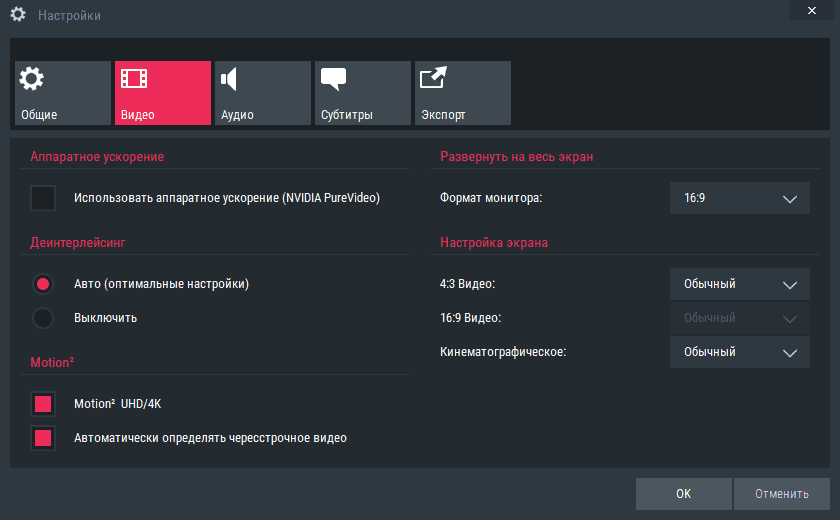Close the Настройки window
This screenshot has width=840, height=520.
809,9
